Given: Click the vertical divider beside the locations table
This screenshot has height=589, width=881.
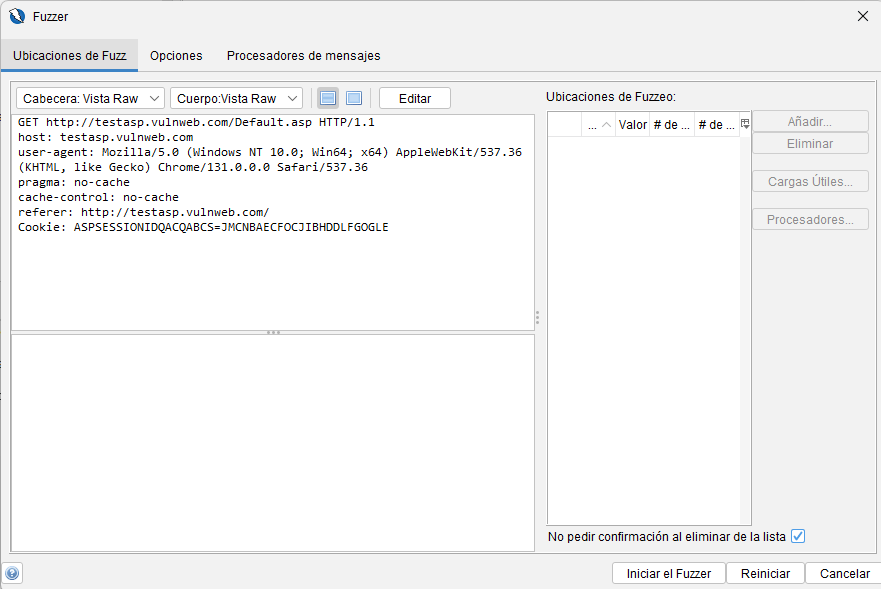Looking at the screenshot, I should pos(538,318).
